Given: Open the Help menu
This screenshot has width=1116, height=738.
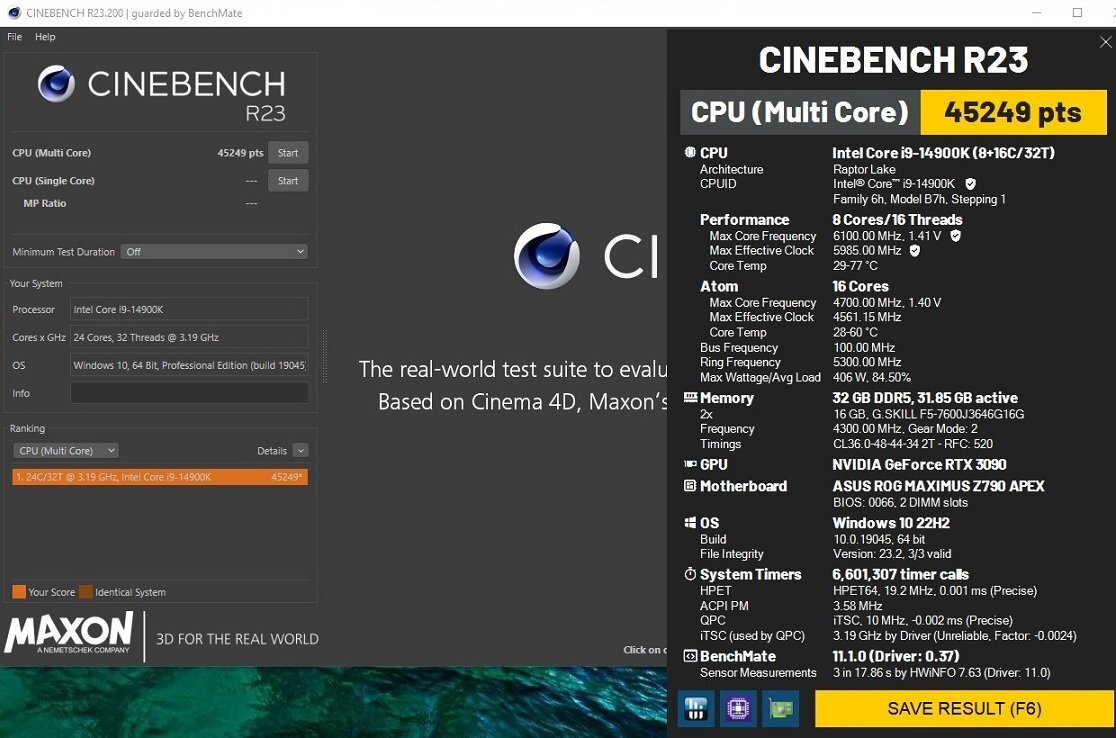Looking at the screenshot, I should [x=45, y=37].
